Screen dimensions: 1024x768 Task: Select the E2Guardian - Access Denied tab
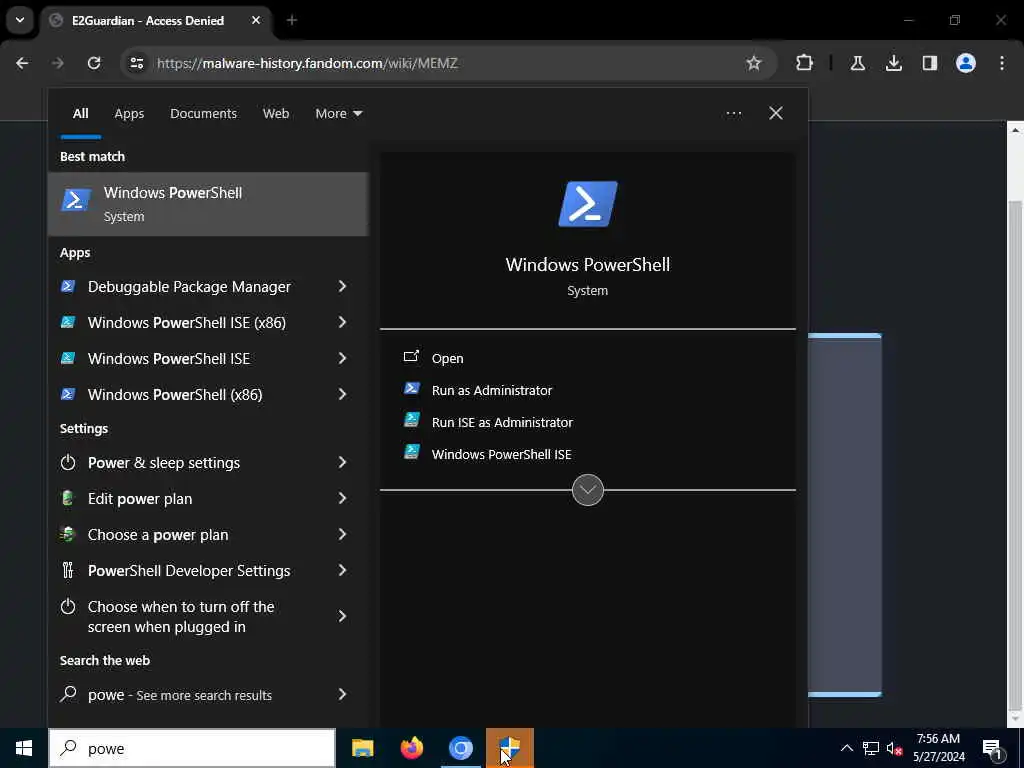coord(155,20)
